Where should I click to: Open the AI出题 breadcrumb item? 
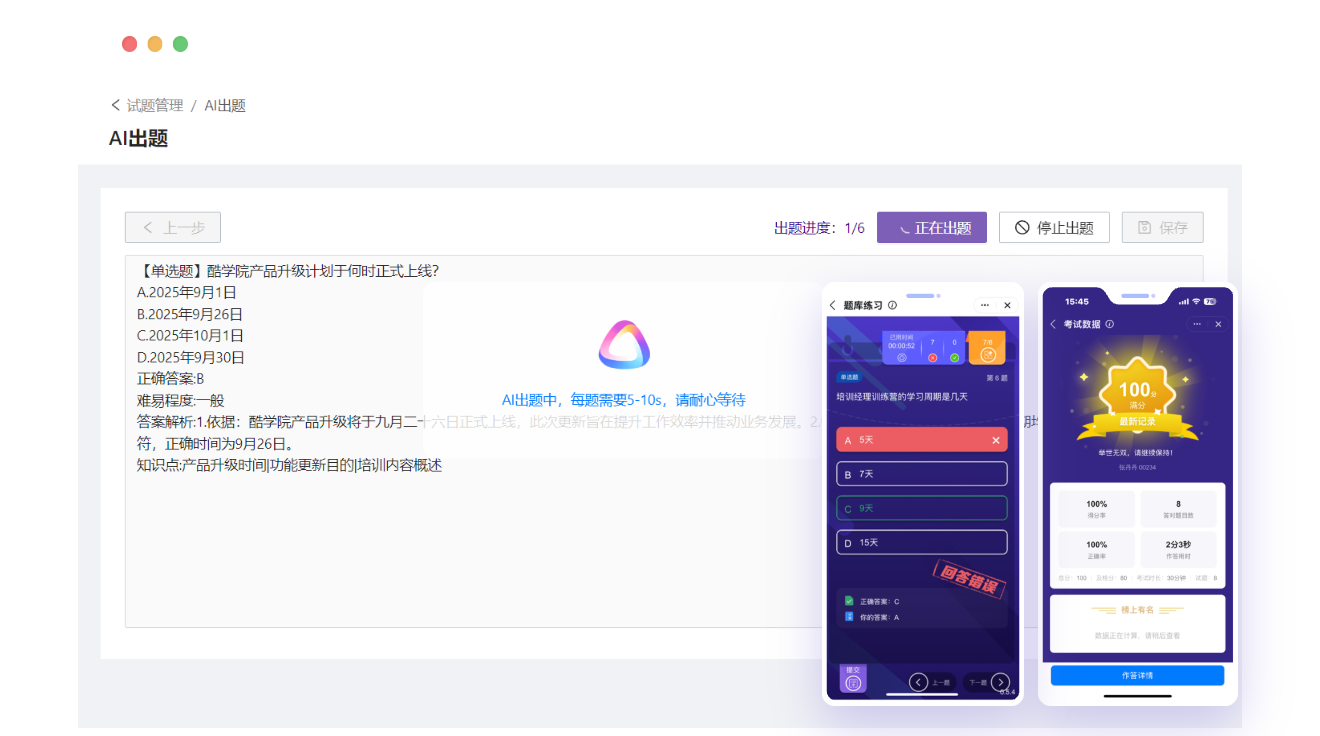pyautogui.click(x=225, y=105)
